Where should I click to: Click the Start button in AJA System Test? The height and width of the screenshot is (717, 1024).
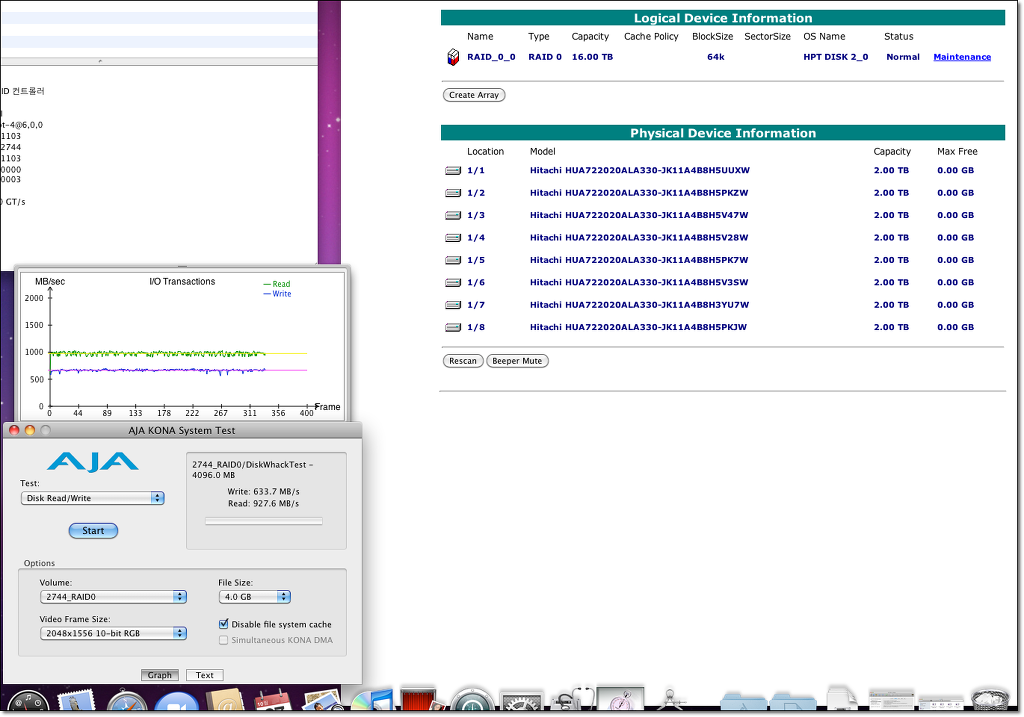click(x=93, y=531)
